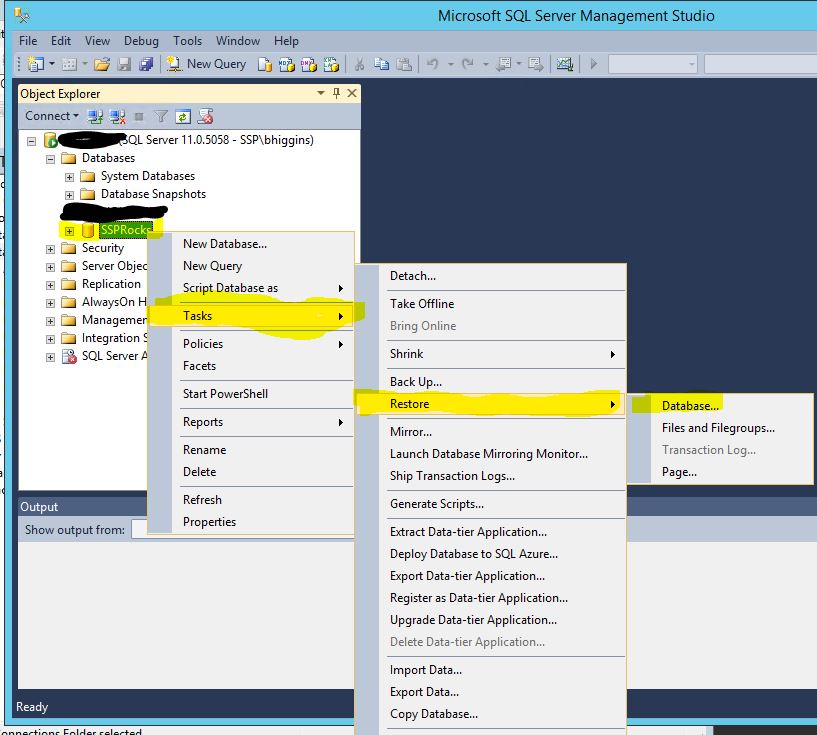Screen dimensions: 817x735
Task: Select Detach... in the submenu
Action: pyautogui.click(x=413, y=276)
